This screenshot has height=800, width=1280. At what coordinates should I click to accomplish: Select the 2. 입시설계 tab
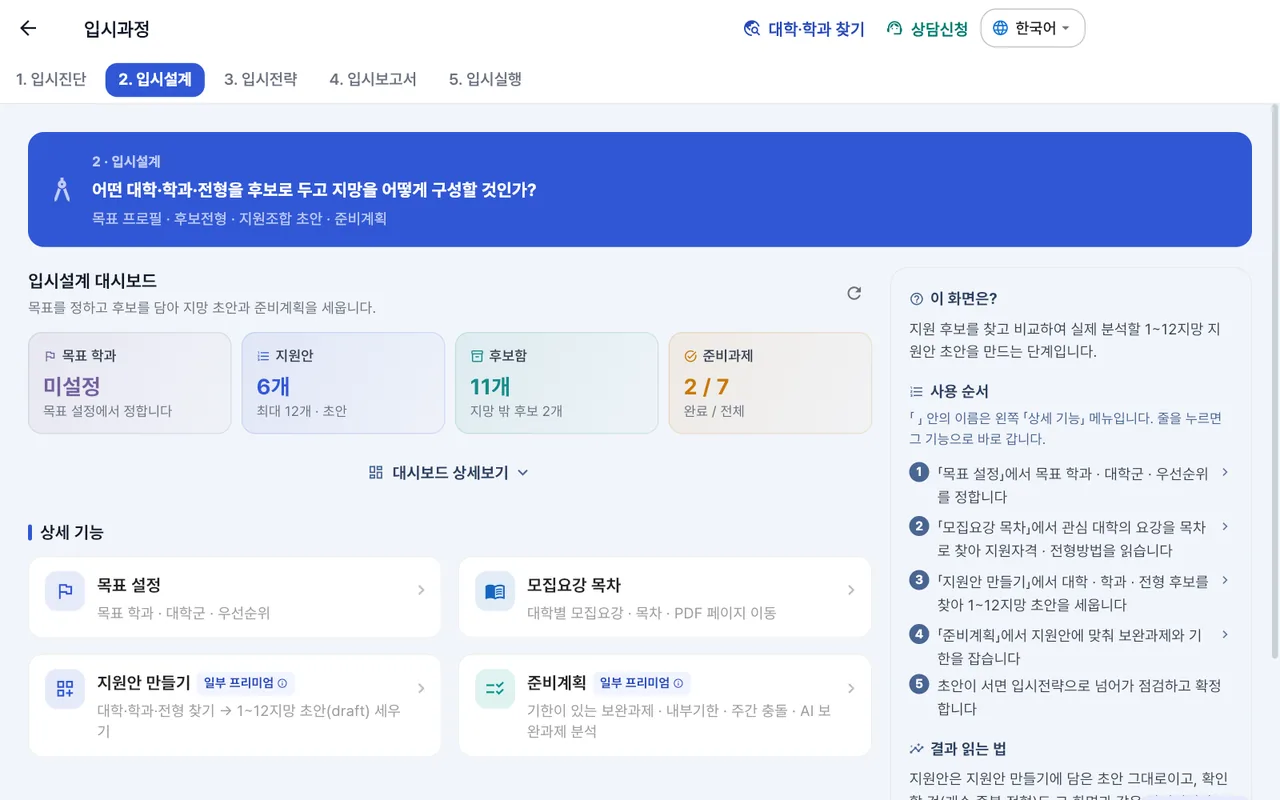click(155, 80)
